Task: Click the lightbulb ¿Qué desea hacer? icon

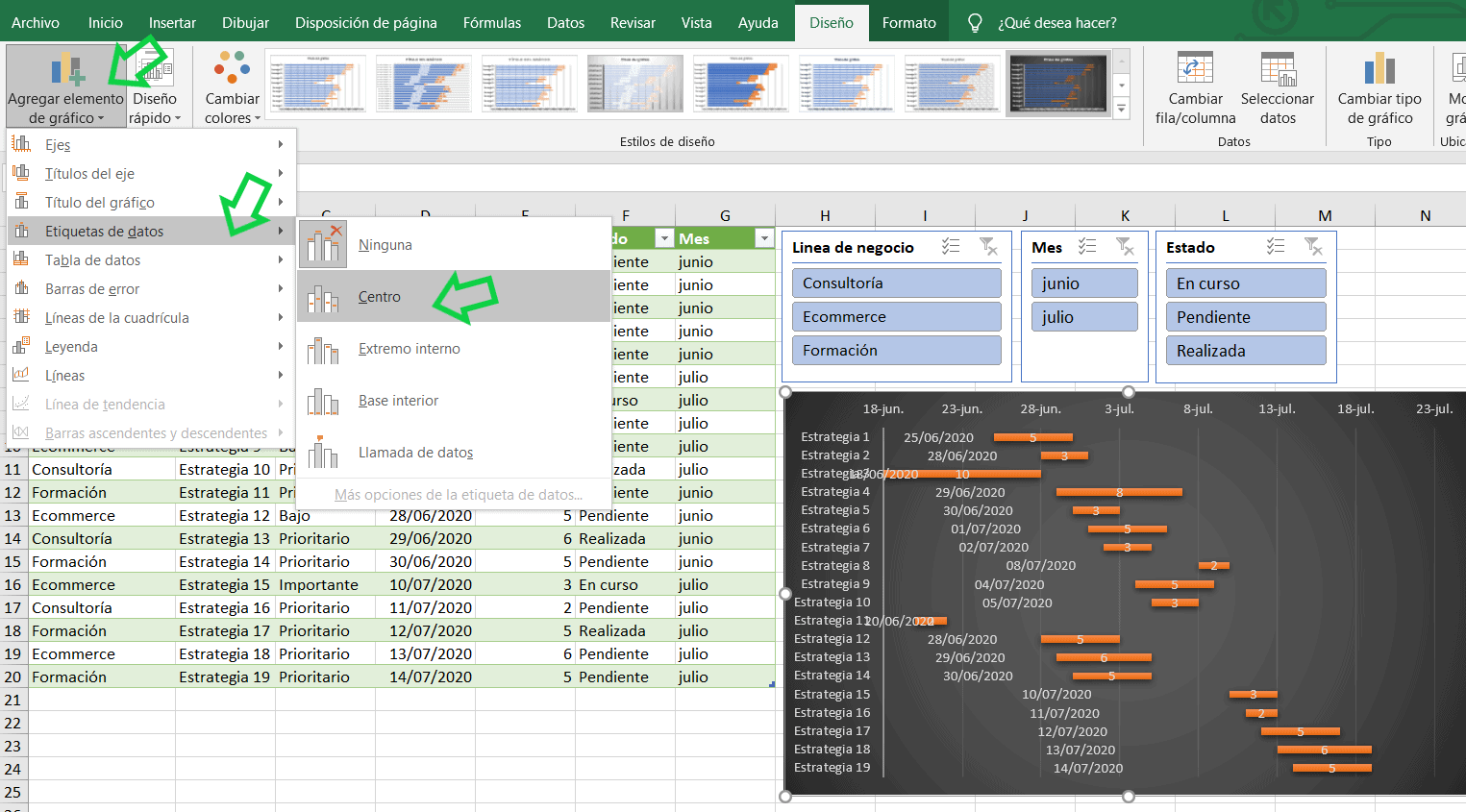Action: [975, 23]
